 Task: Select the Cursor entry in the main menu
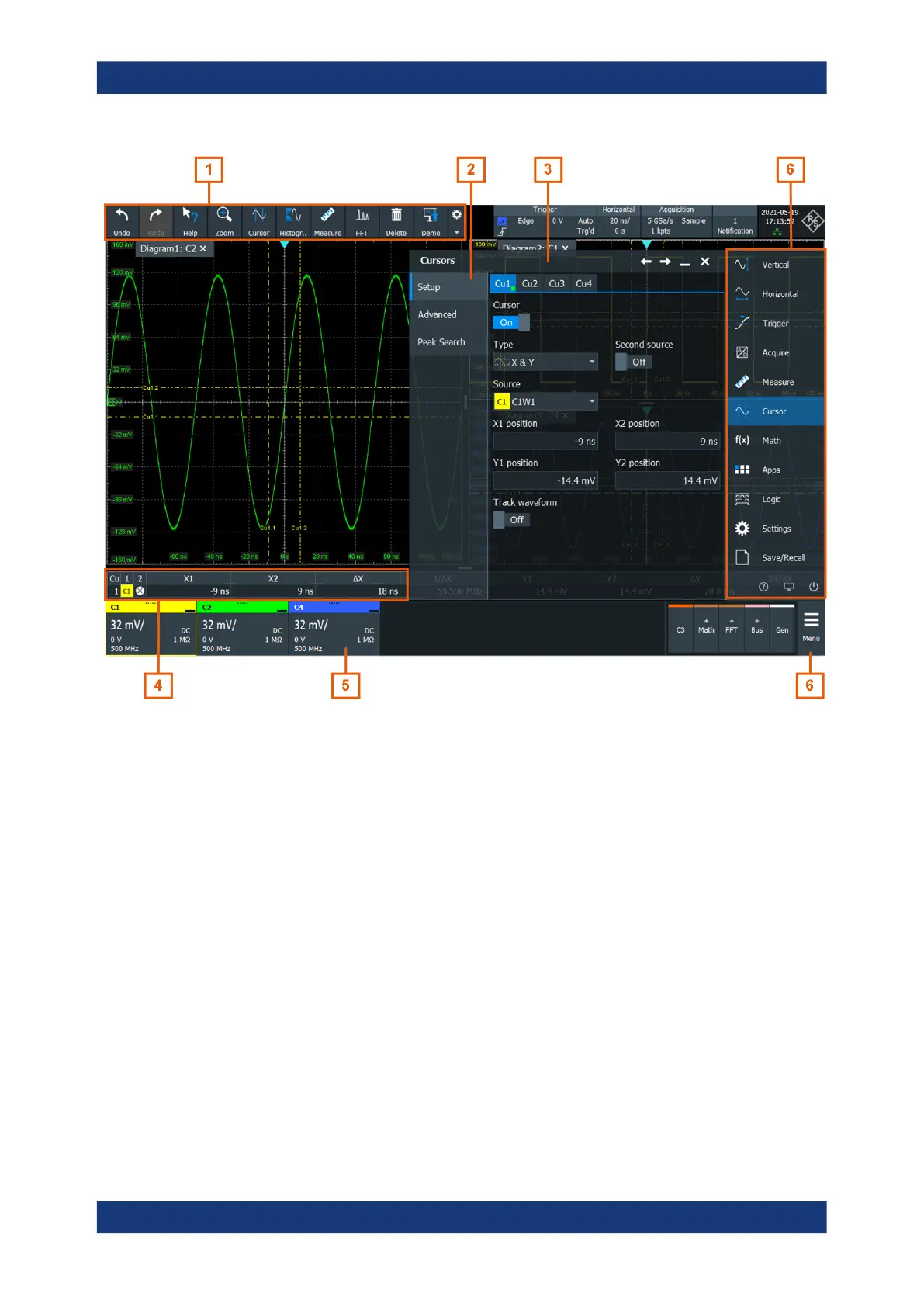click(x=776, y=411)
